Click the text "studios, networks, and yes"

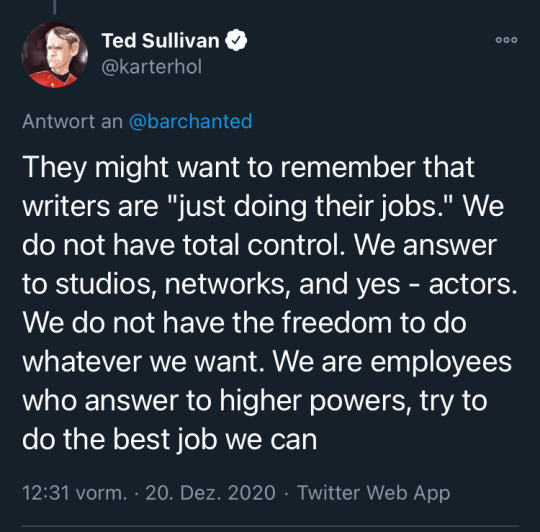click(228, 284)
